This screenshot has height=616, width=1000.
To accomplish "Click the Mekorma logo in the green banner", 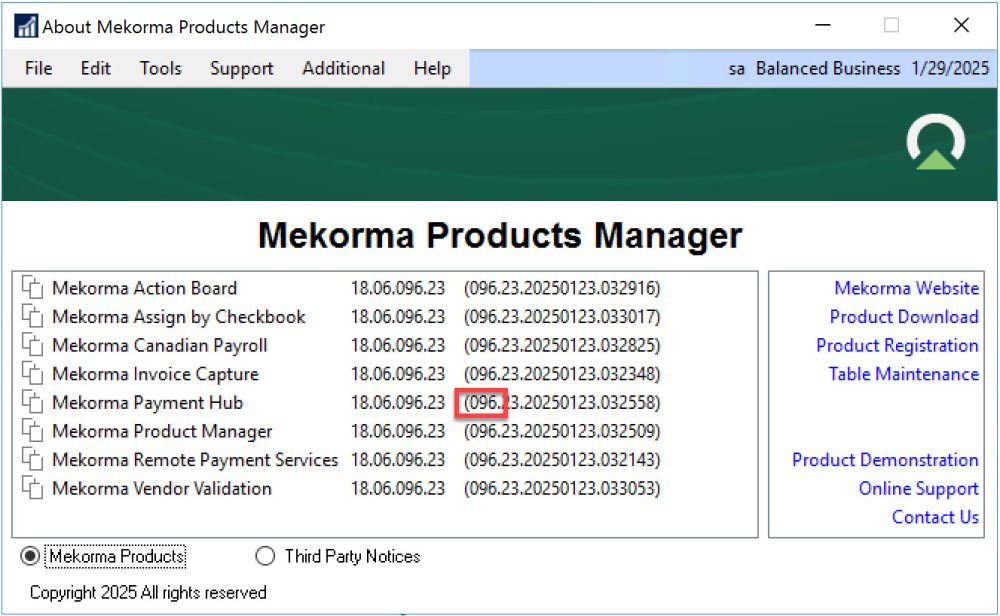I will (x=936, y=144).
